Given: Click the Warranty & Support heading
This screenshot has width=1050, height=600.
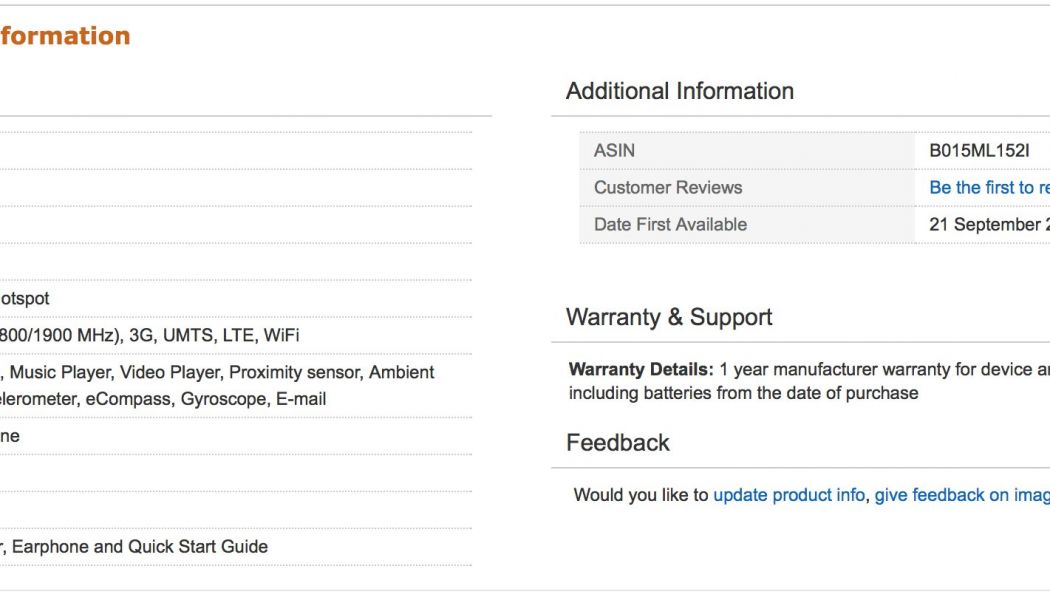Looking at the screenshot, I should [x=668, y=317].
